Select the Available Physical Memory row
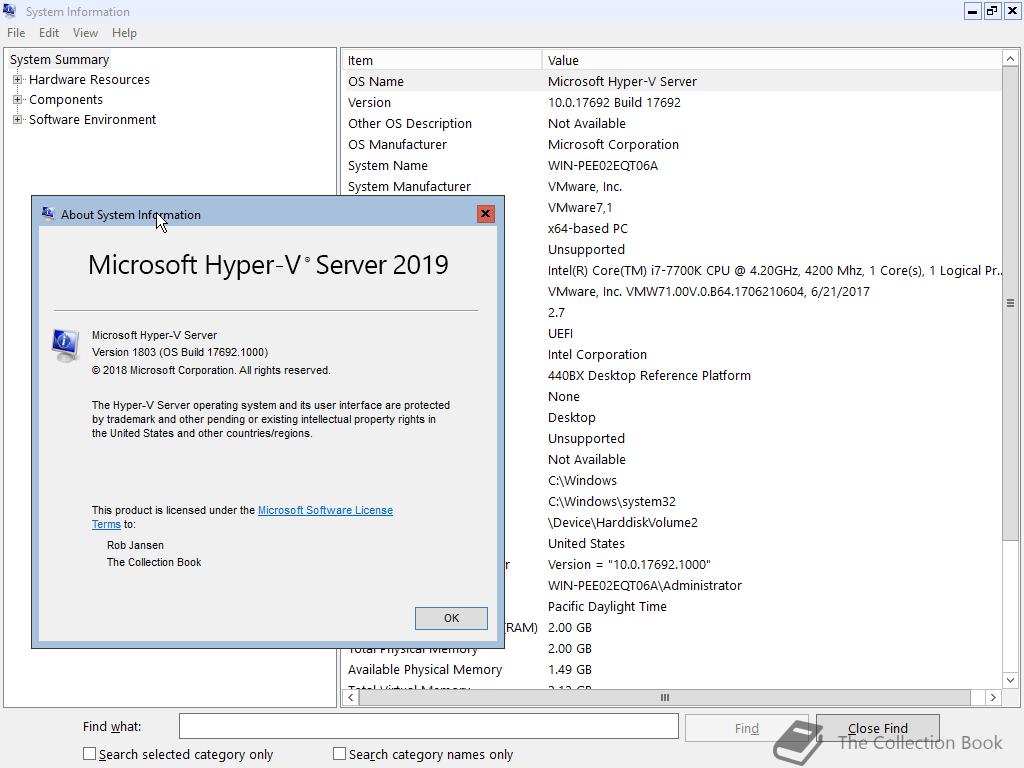This screenshot has height=768, width=1024. pyautogui.click(x=671, y=669)
